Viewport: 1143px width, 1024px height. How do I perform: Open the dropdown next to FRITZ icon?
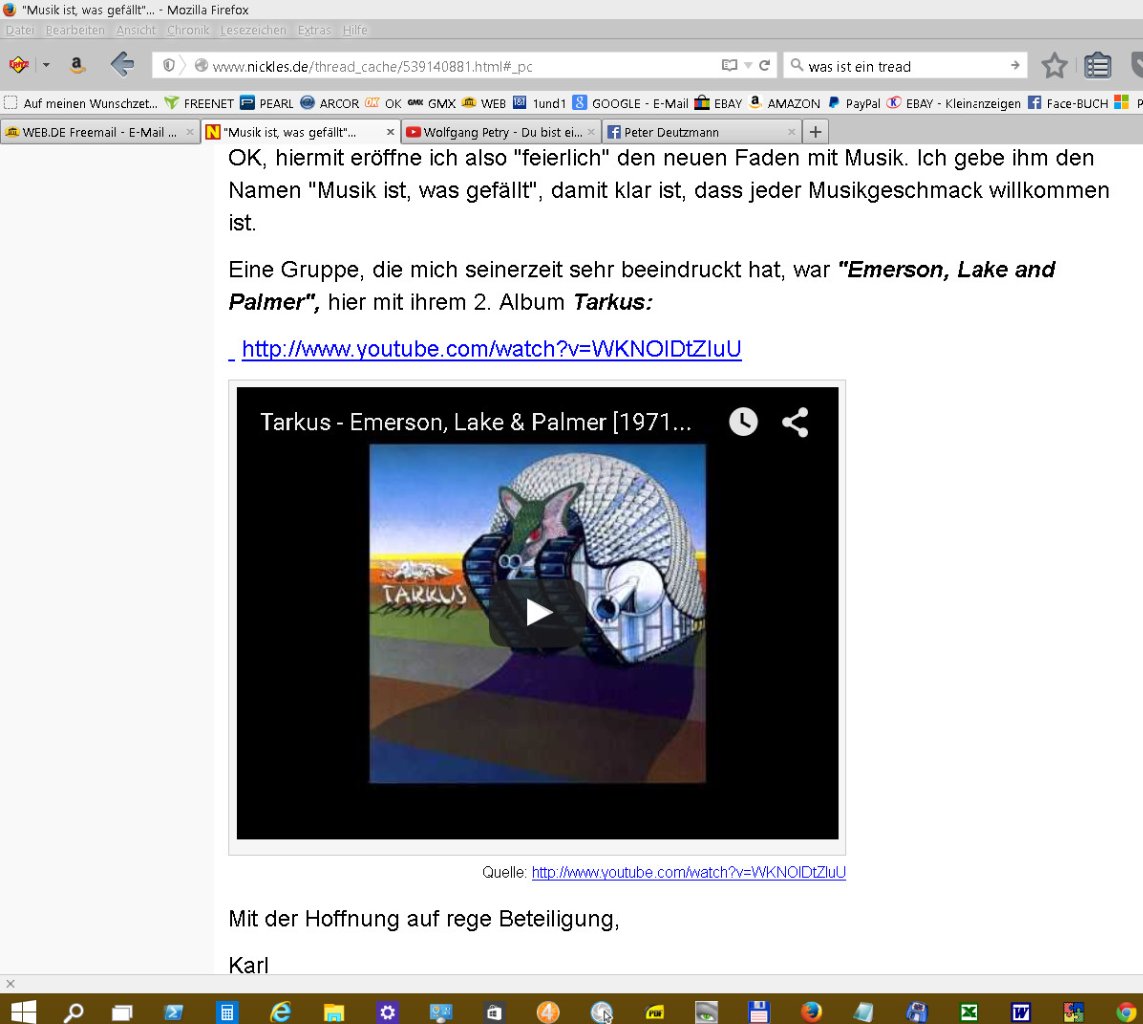(x=46, y=65)
